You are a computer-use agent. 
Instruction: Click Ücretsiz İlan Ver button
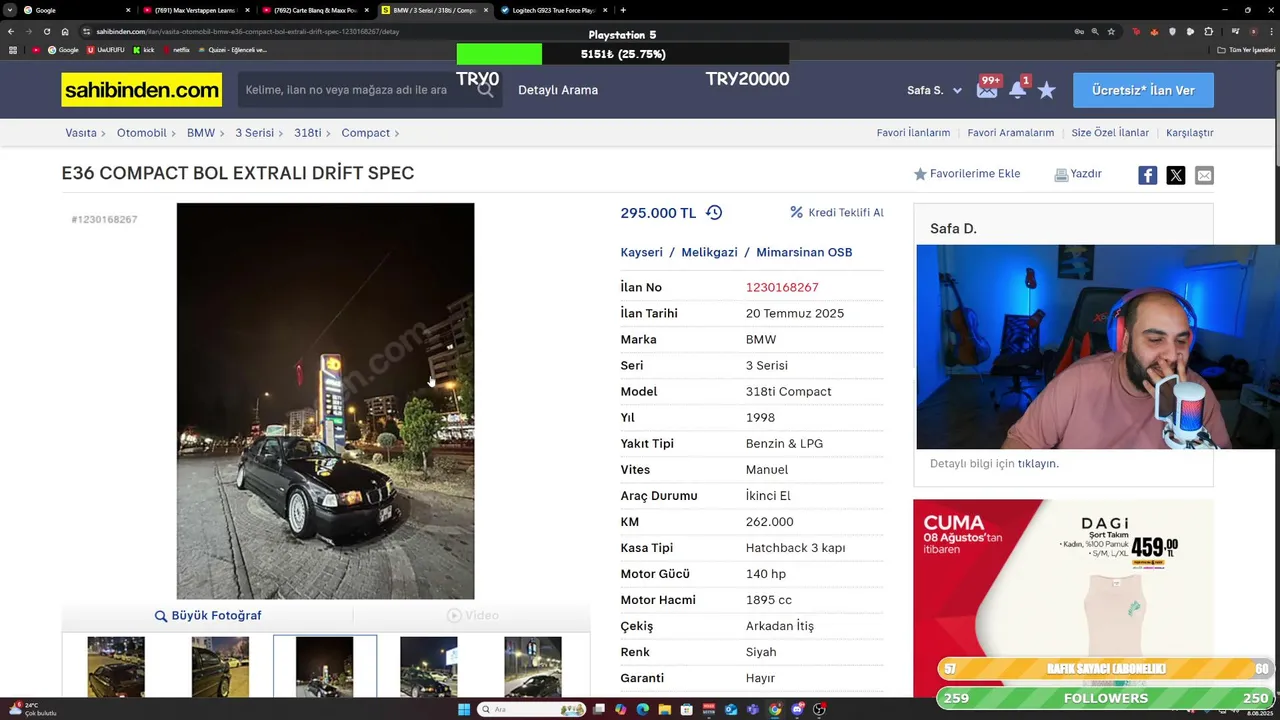(x=1143, y=90)
